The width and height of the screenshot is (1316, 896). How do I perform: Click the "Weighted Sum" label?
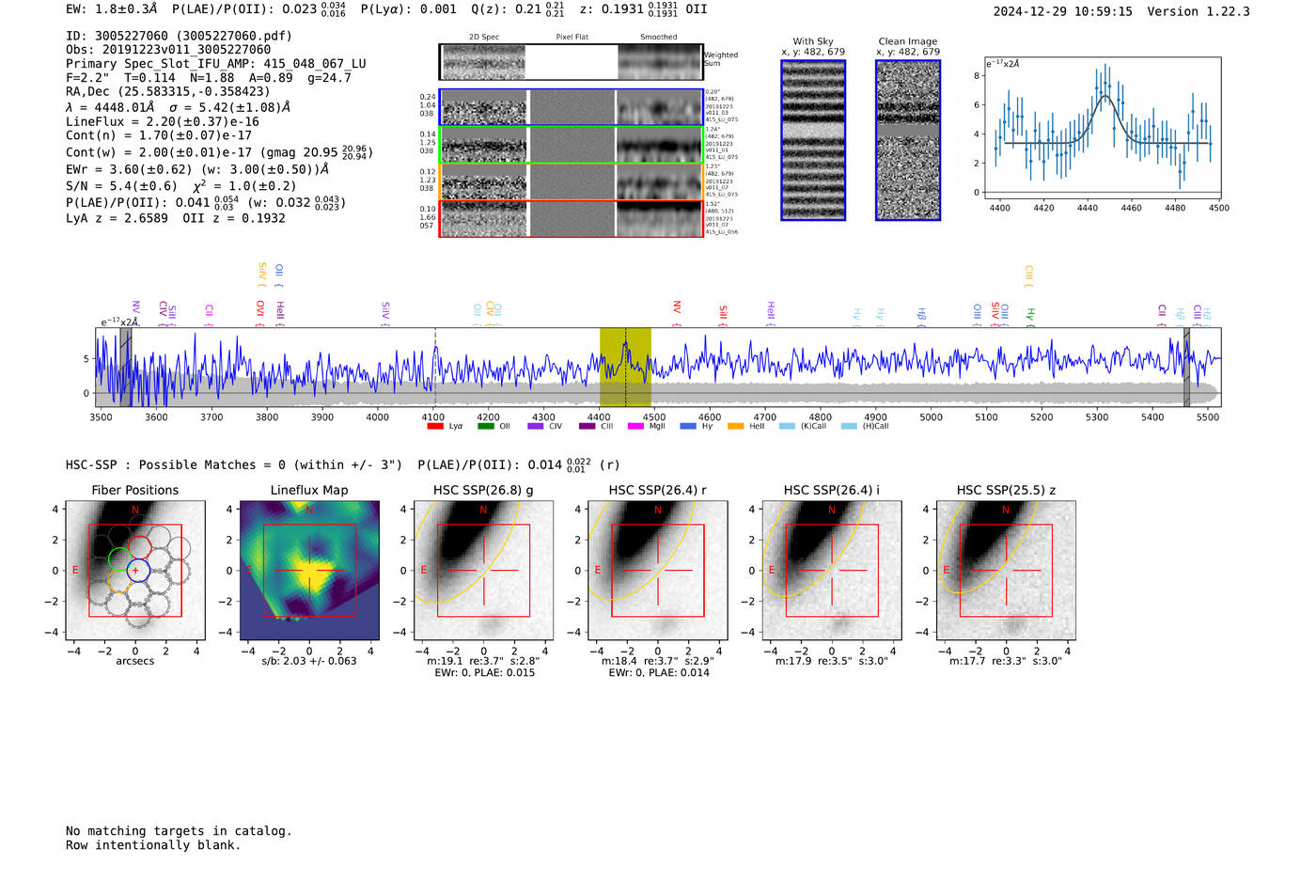coord(721,59)
